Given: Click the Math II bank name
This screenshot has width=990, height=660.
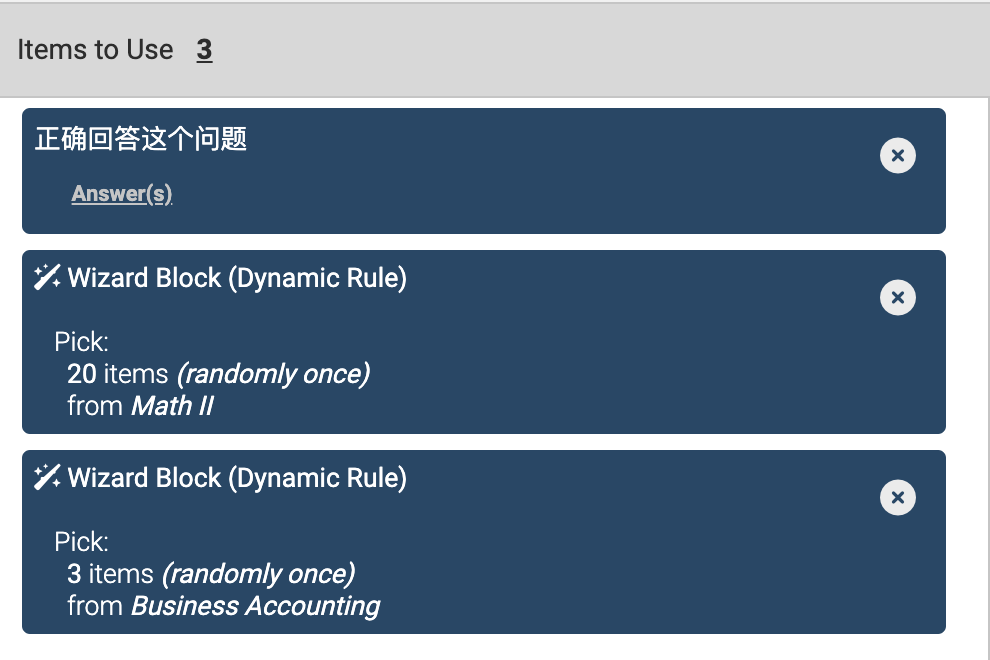Looking at the screenshot, I should point(172,406).
